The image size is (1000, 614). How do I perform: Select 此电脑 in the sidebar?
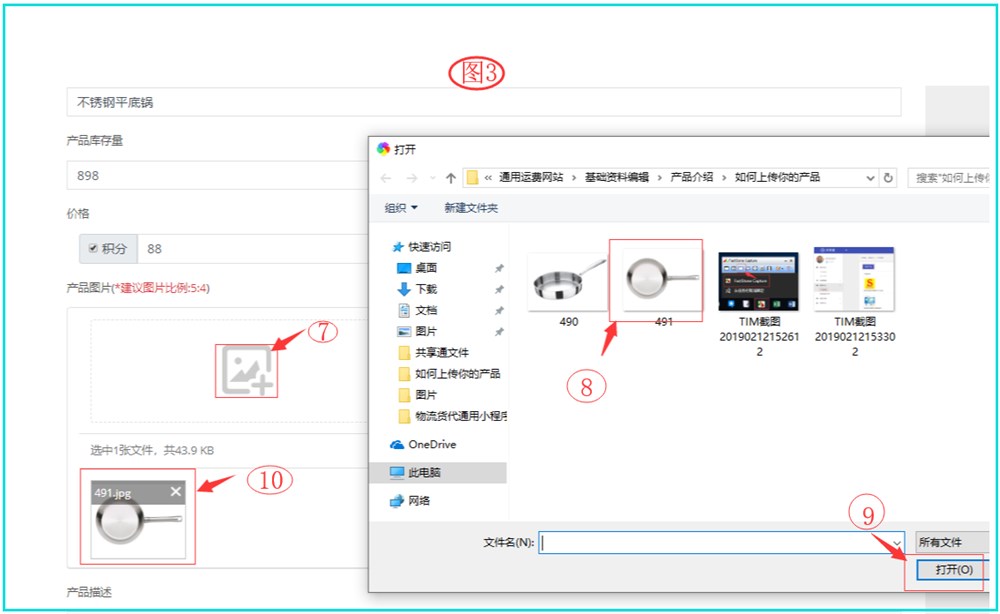click(424, 472)
